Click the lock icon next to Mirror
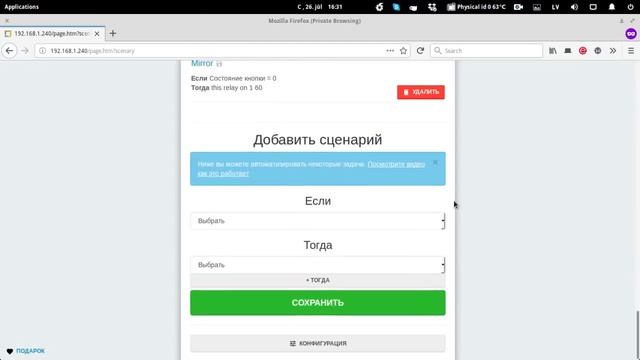 219,64
